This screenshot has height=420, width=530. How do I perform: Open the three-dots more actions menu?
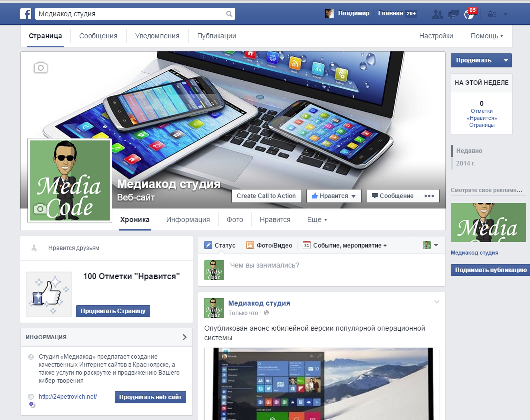pos(429,196)
